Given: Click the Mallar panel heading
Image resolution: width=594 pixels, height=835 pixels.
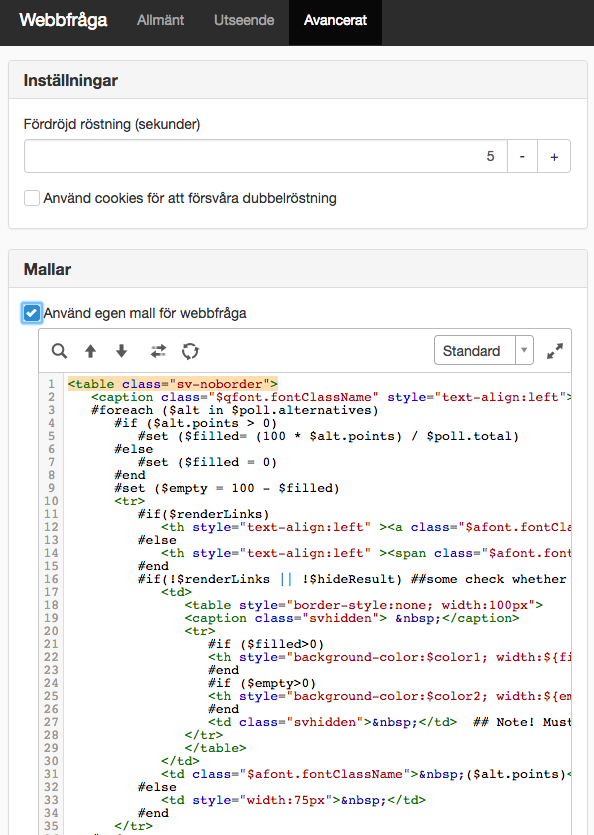Looking at the screenshot, I should point(47,269).
